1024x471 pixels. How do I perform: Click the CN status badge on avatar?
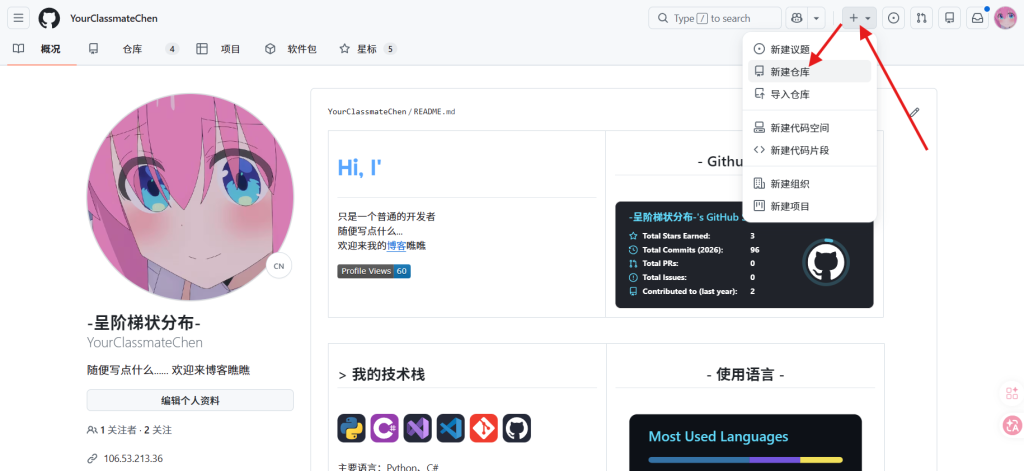pos(279,266)
